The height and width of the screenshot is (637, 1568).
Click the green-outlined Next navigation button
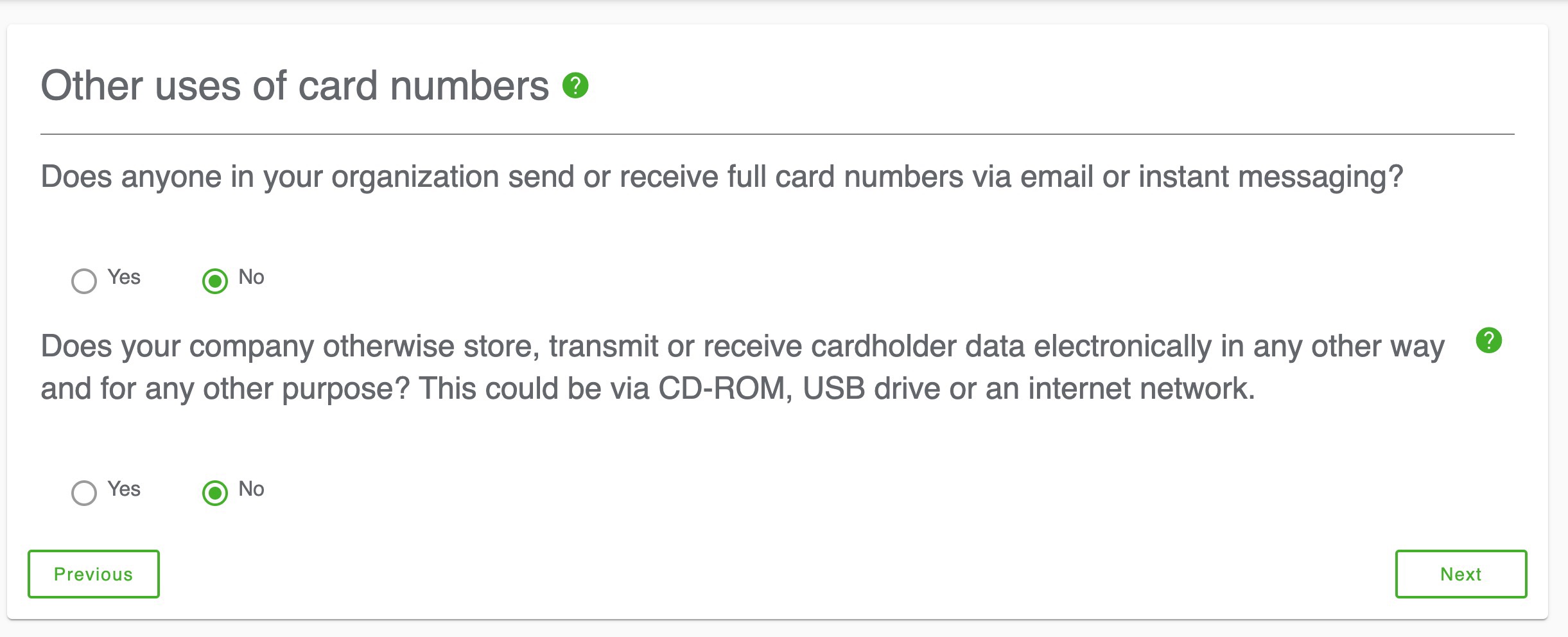[1461, 574]
